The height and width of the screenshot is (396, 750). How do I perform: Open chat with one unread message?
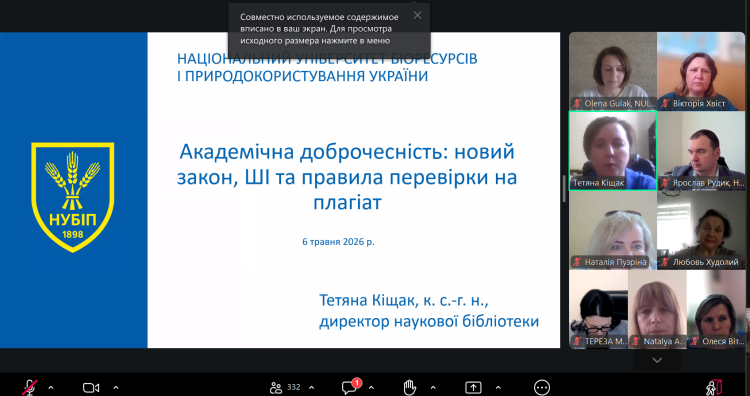coord(351,386)
